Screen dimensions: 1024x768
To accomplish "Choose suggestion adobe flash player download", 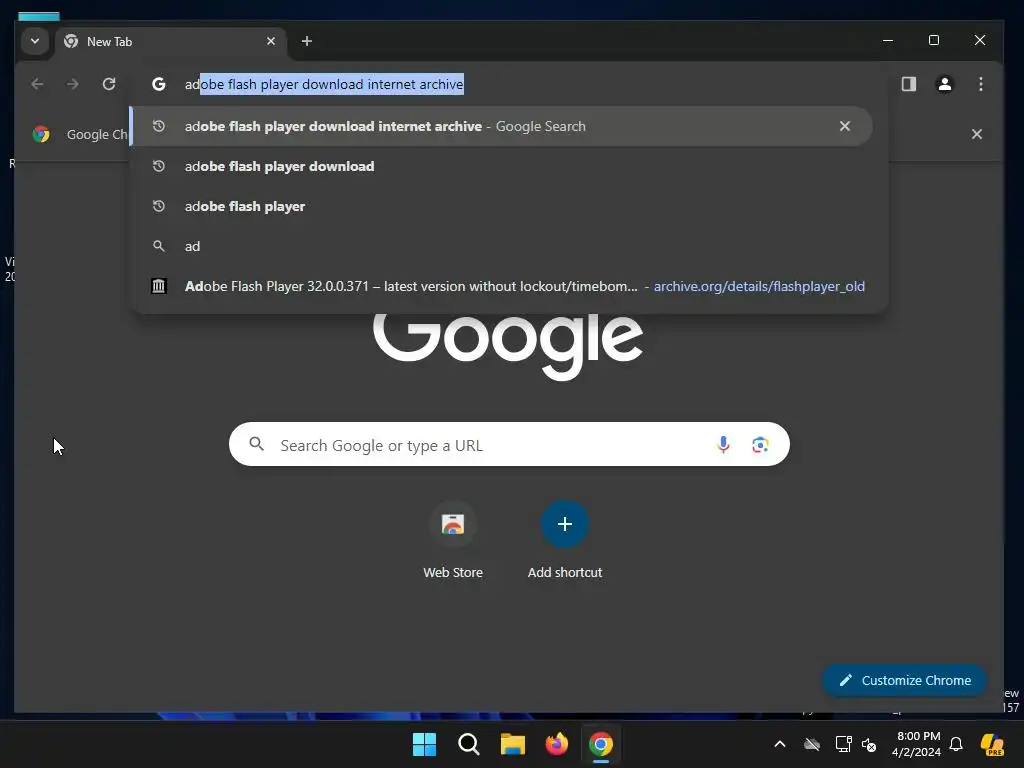I will click(500, 166).
